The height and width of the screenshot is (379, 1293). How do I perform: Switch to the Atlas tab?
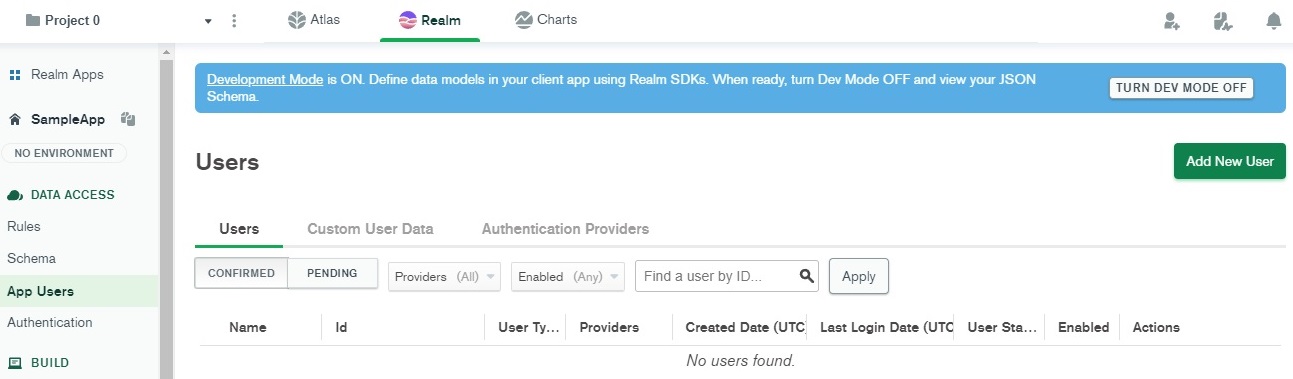tap(314, 19)
